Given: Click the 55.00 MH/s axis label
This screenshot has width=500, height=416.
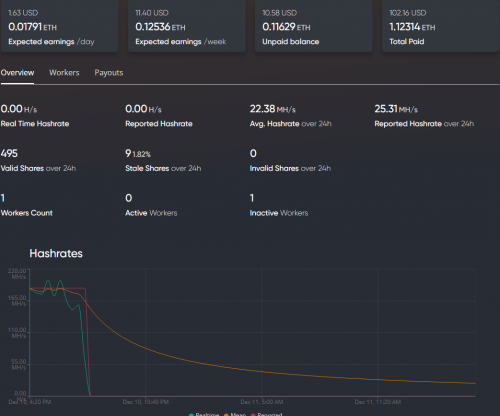Looking at the screenshot, I should (19, 364).
